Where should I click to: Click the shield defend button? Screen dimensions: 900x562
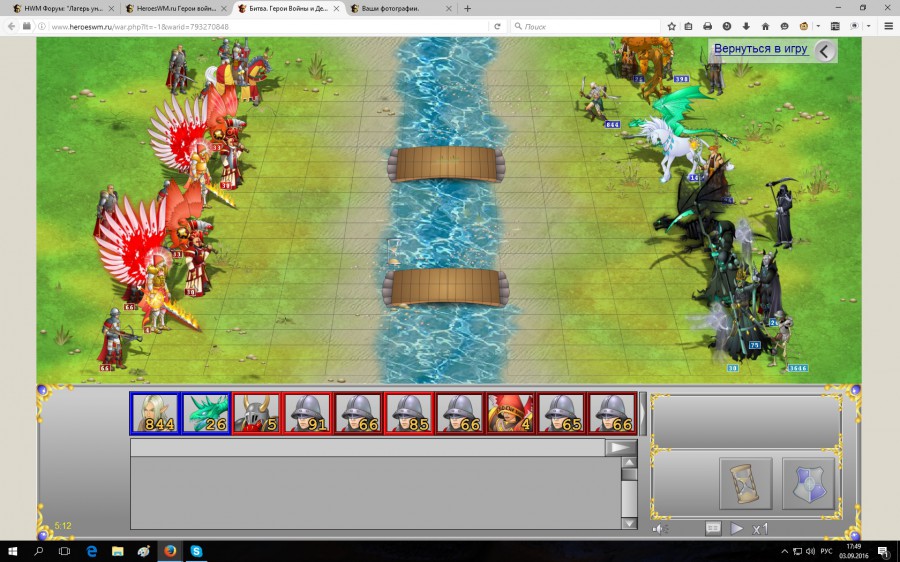pos(808,483)
